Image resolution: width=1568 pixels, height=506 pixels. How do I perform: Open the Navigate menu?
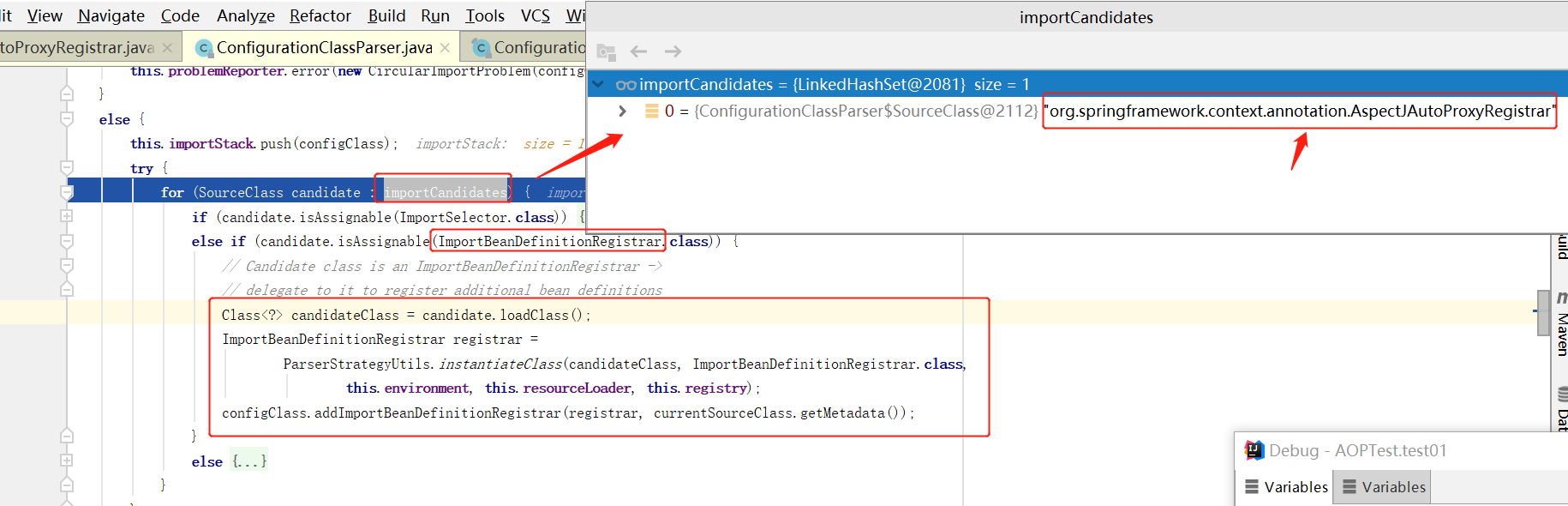click(111, 15)
